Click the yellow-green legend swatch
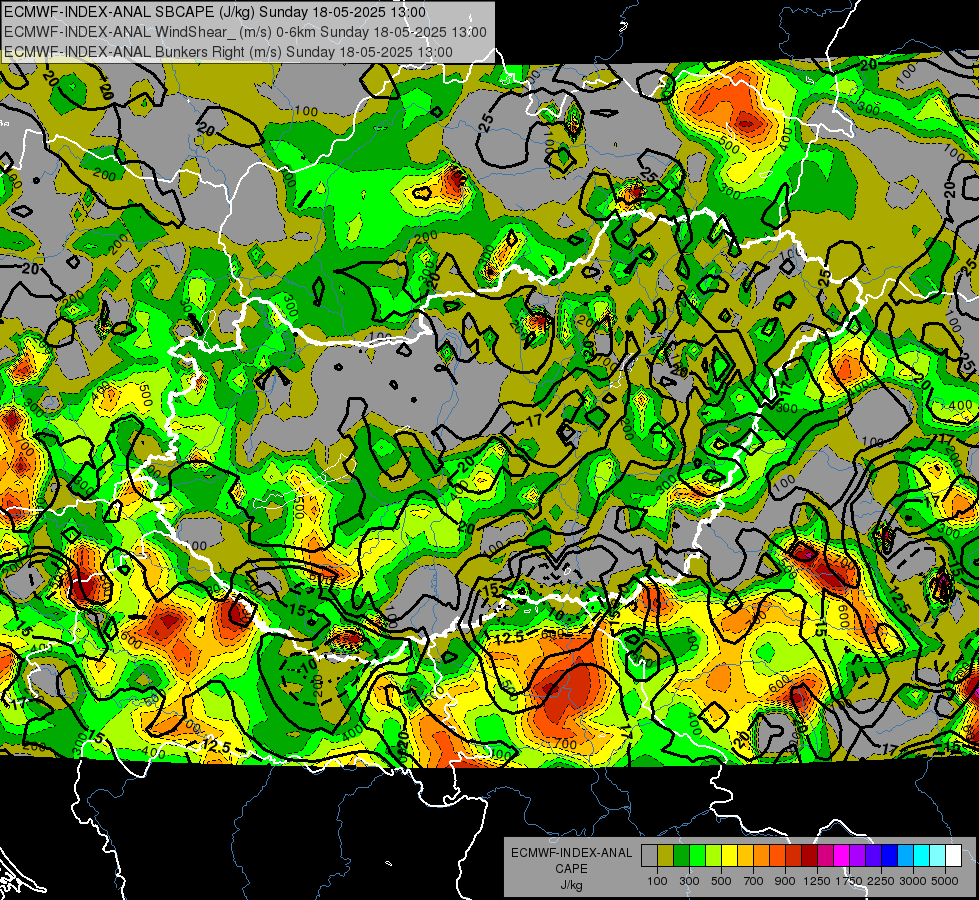This screenshot has height=900, width=979. pyautogui.click(x=714, y=856)
